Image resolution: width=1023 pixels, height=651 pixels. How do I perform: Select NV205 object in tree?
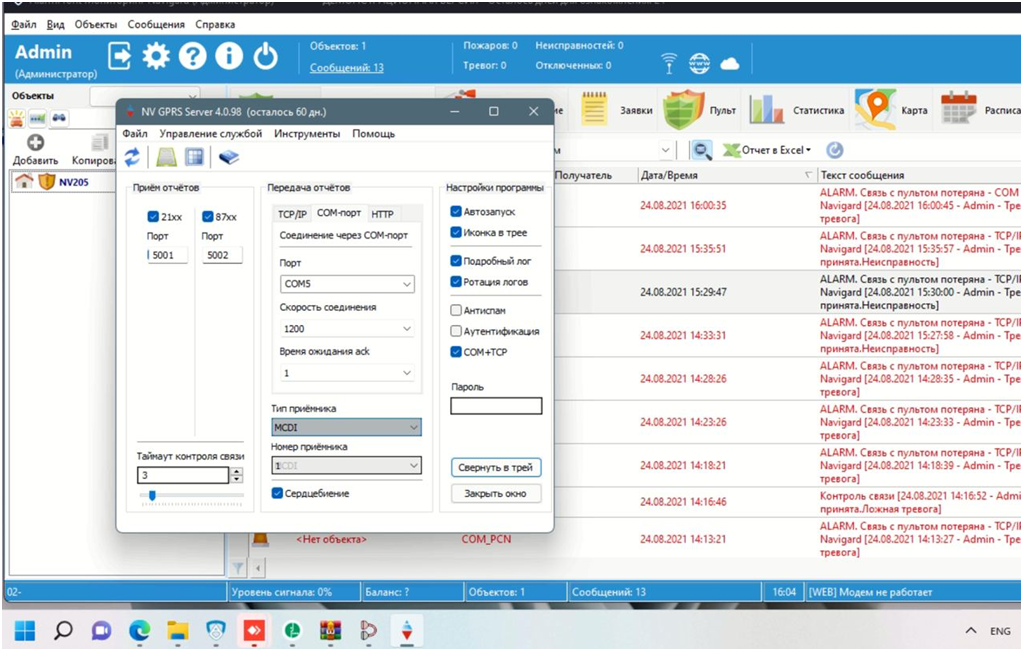point(73,182)
